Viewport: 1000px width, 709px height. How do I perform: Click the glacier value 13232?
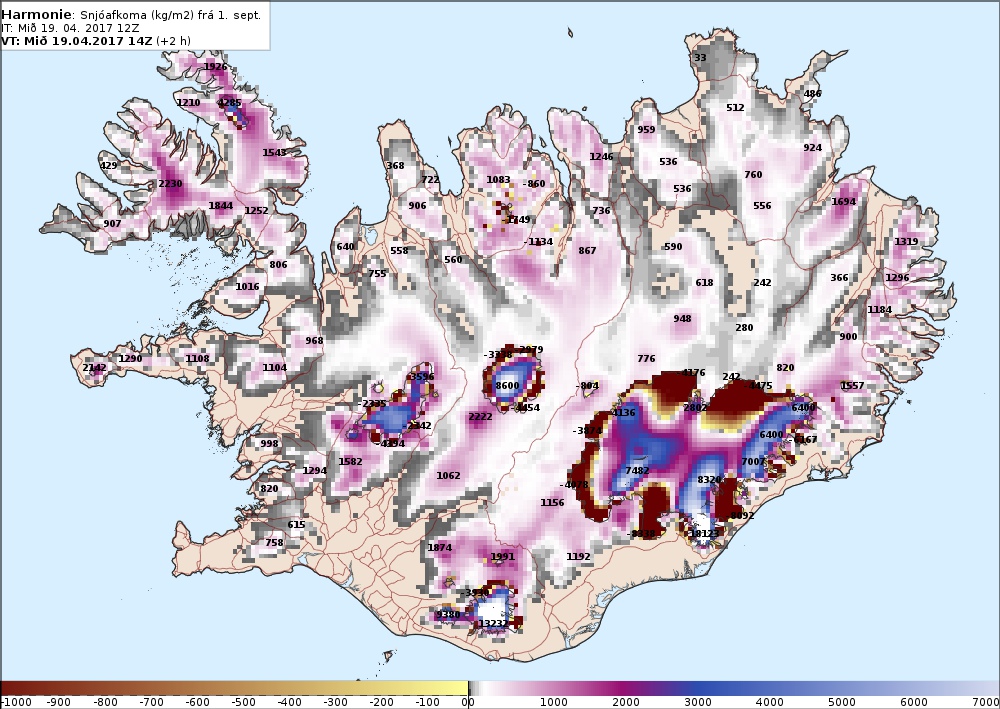493,624
